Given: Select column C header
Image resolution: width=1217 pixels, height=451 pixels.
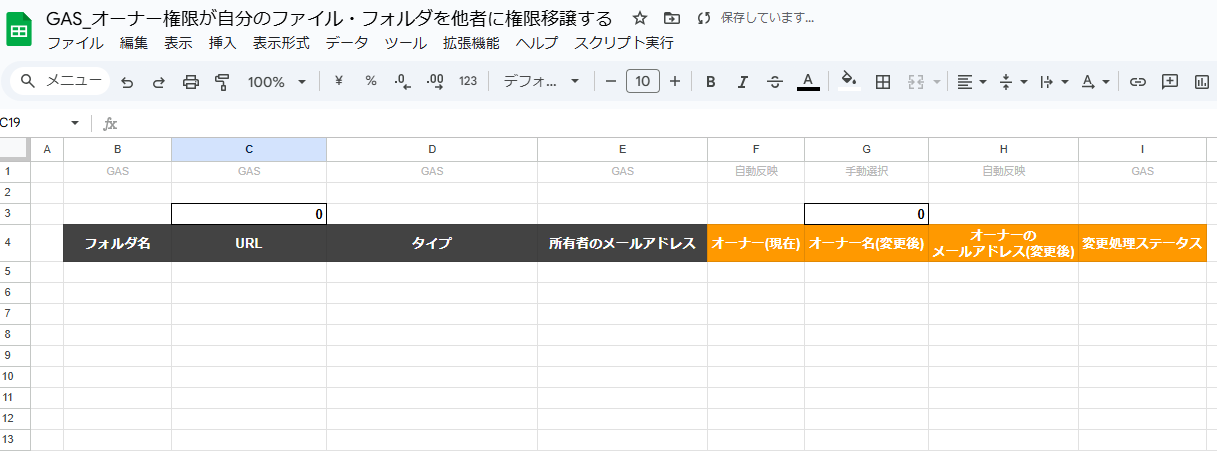Looking at the screenshot, I should coord(249,149).
